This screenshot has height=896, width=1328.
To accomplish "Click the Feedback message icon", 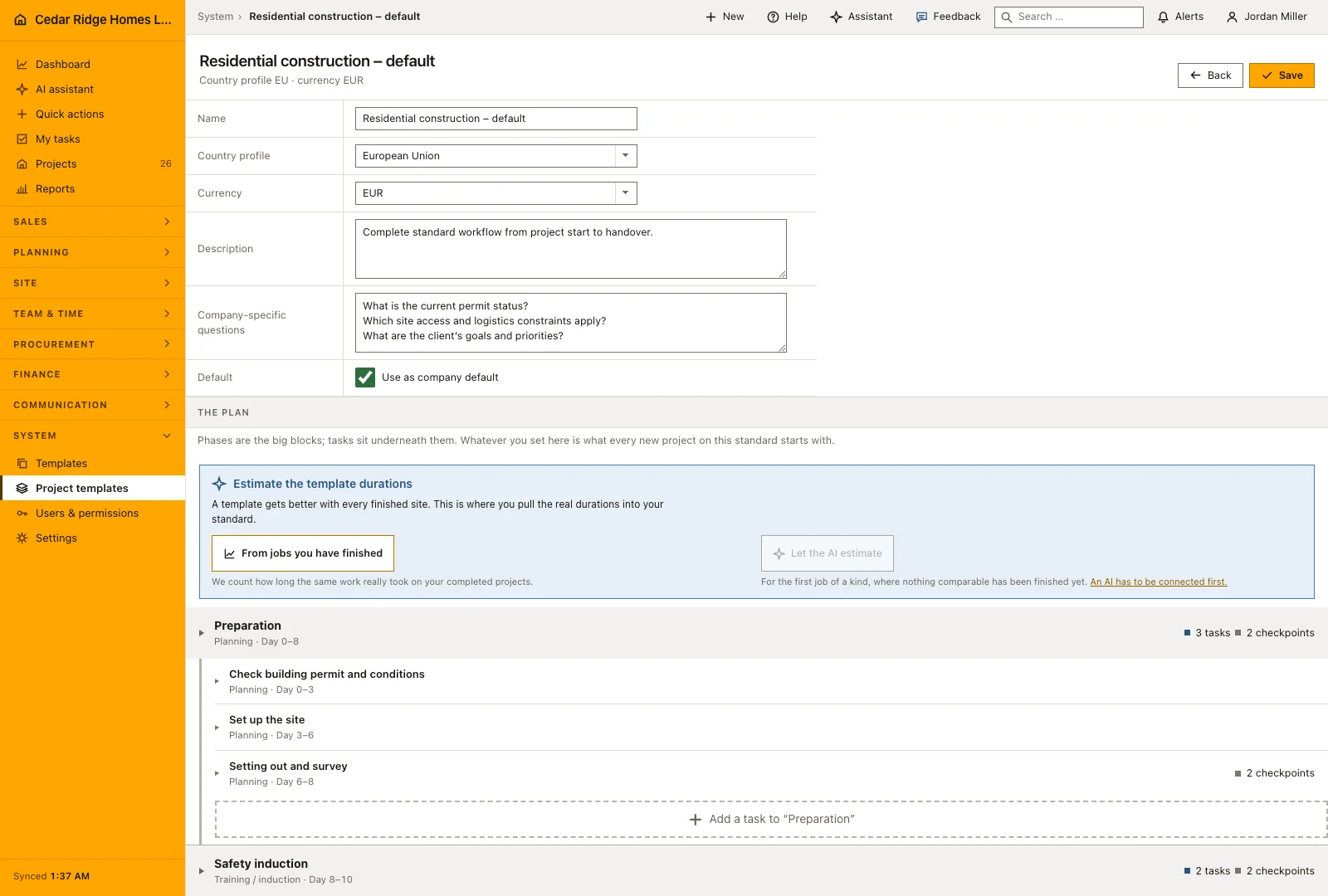I will 921,17.
